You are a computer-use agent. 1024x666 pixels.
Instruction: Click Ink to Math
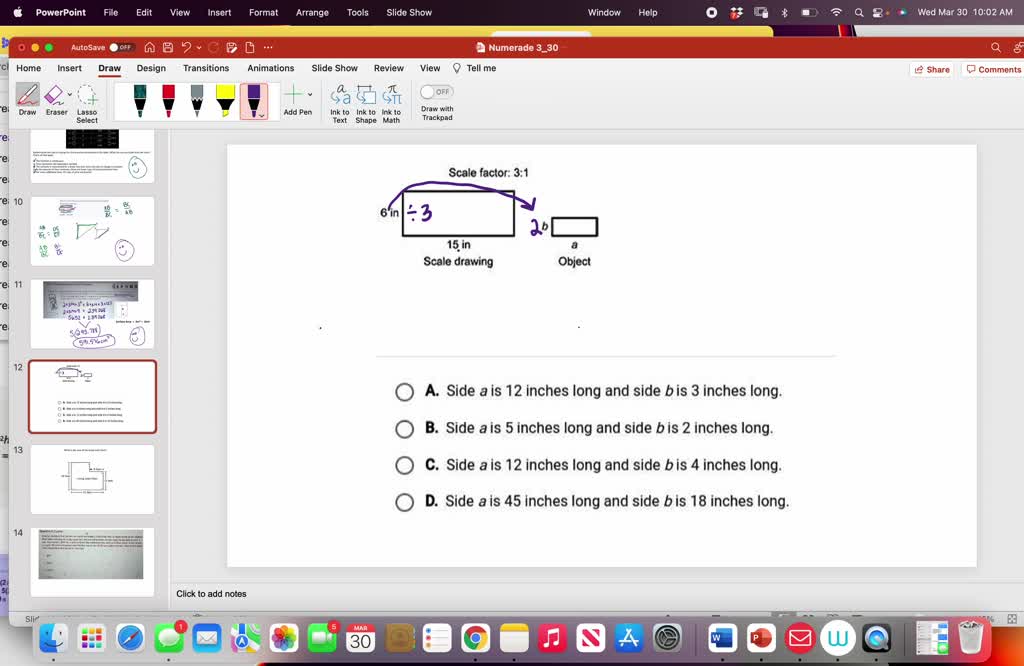(391, 104)
